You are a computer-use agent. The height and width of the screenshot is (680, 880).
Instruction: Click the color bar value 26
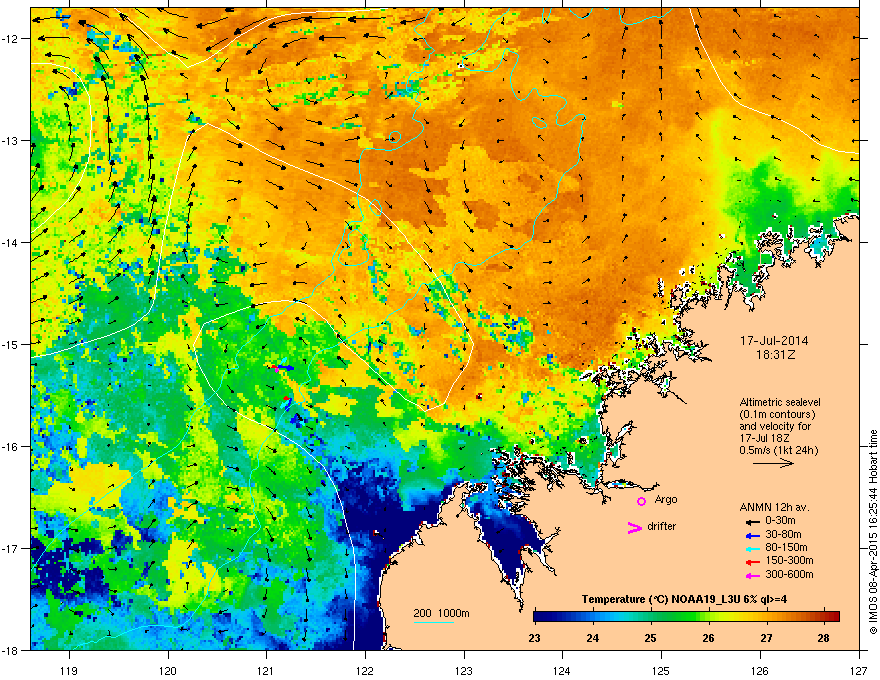click(708, 638)
